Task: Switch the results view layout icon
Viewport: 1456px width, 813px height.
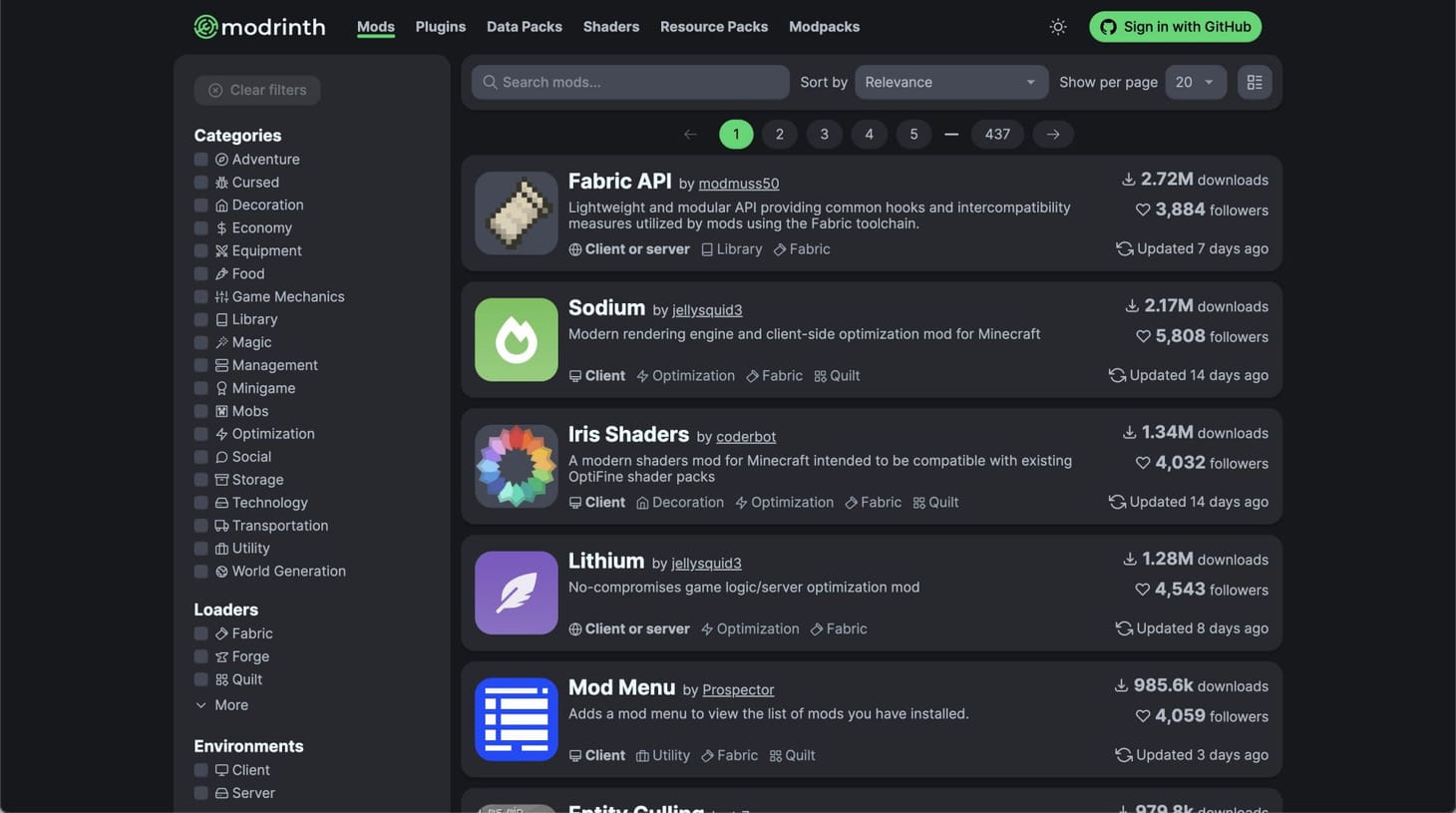Action: point(1255,83)
